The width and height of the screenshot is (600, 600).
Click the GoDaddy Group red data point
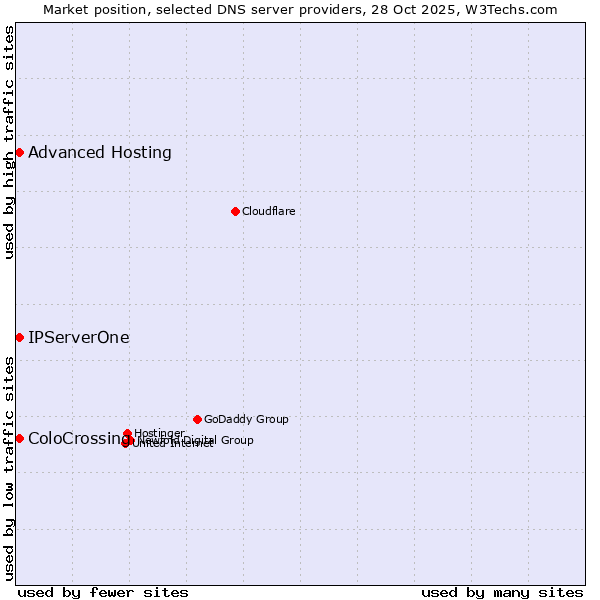click(x=197, y=419)
